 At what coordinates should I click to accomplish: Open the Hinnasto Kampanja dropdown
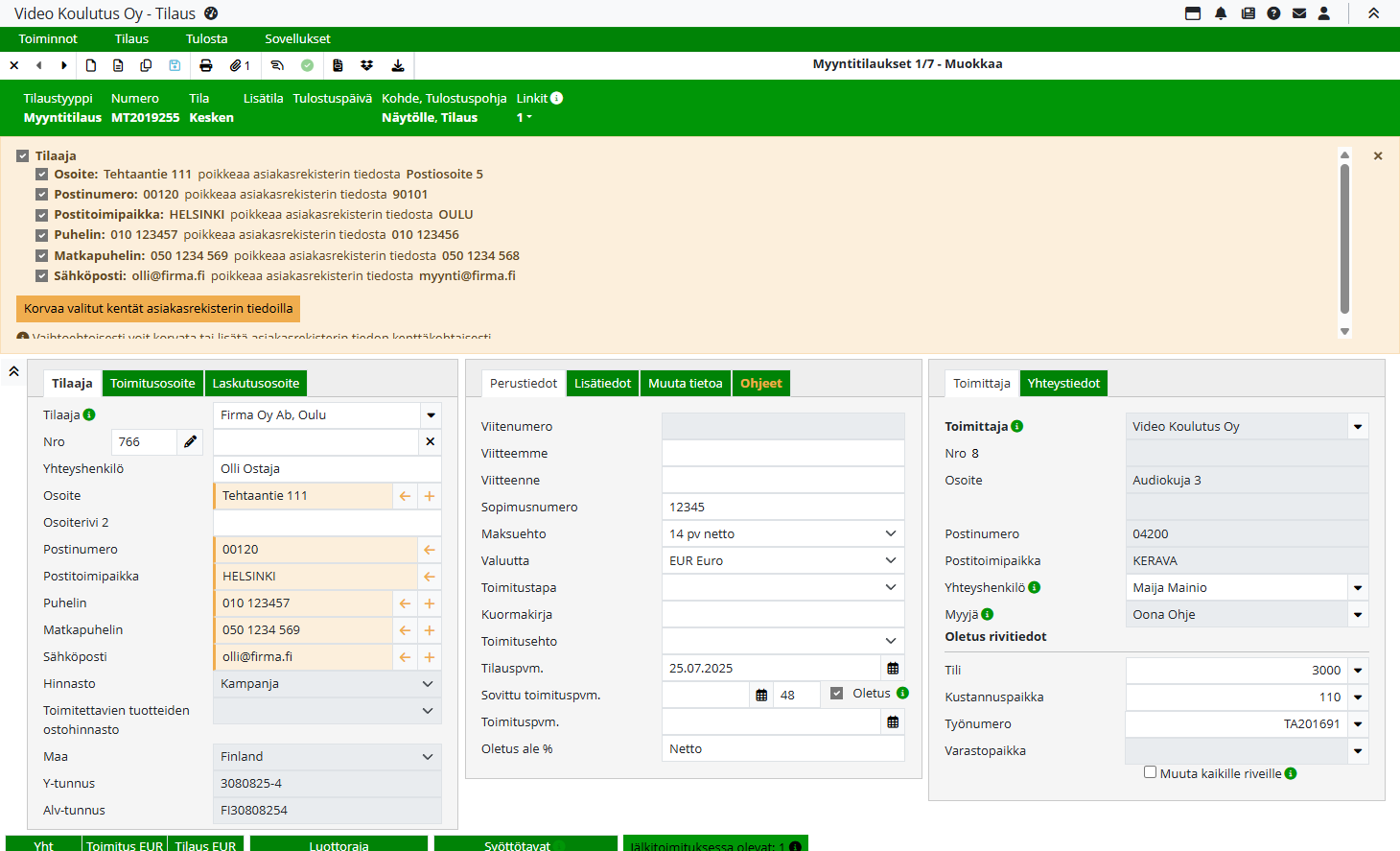coord(428,684)
